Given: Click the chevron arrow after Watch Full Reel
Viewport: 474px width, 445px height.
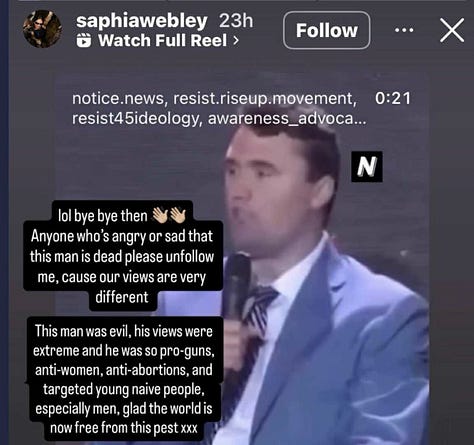Looking at the screenshot, I should point(236,41).
